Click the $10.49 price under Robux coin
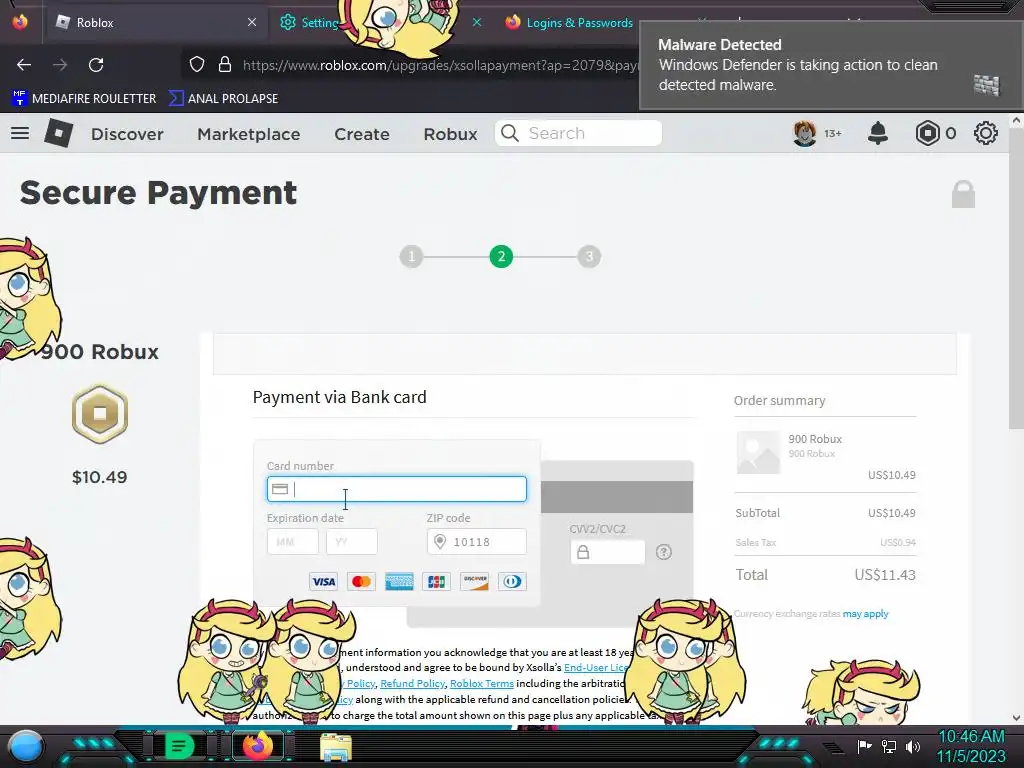This screenshot has height=768, width=1024. click(x=99, y=477)
